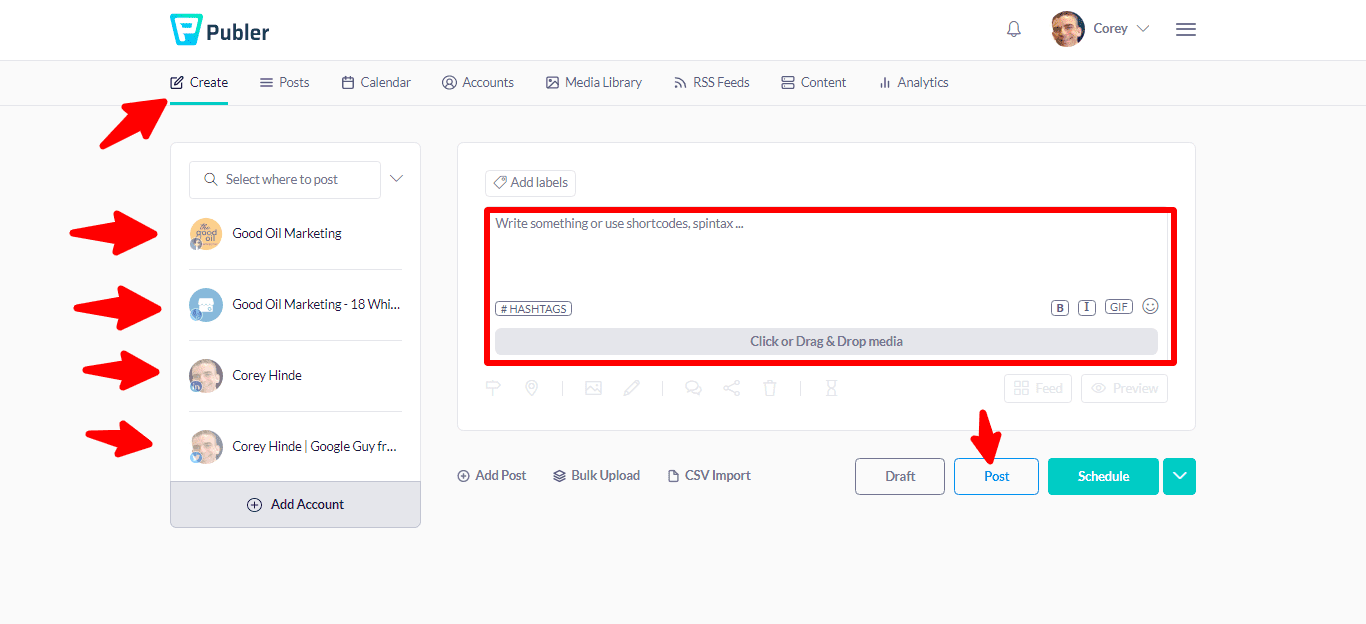Toggle bold text formatting
The image size is (1366, 624).
coord(1060,308)
